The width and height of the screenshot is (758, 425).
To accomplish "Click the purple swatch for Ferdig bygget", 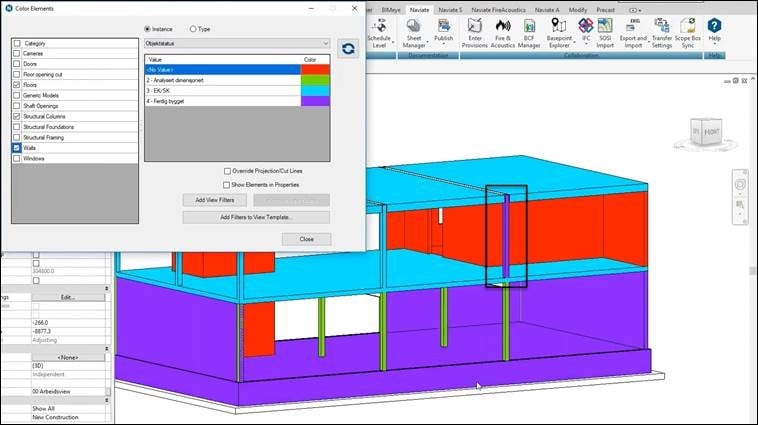I will pyautogui.click(x=315, y=101).
